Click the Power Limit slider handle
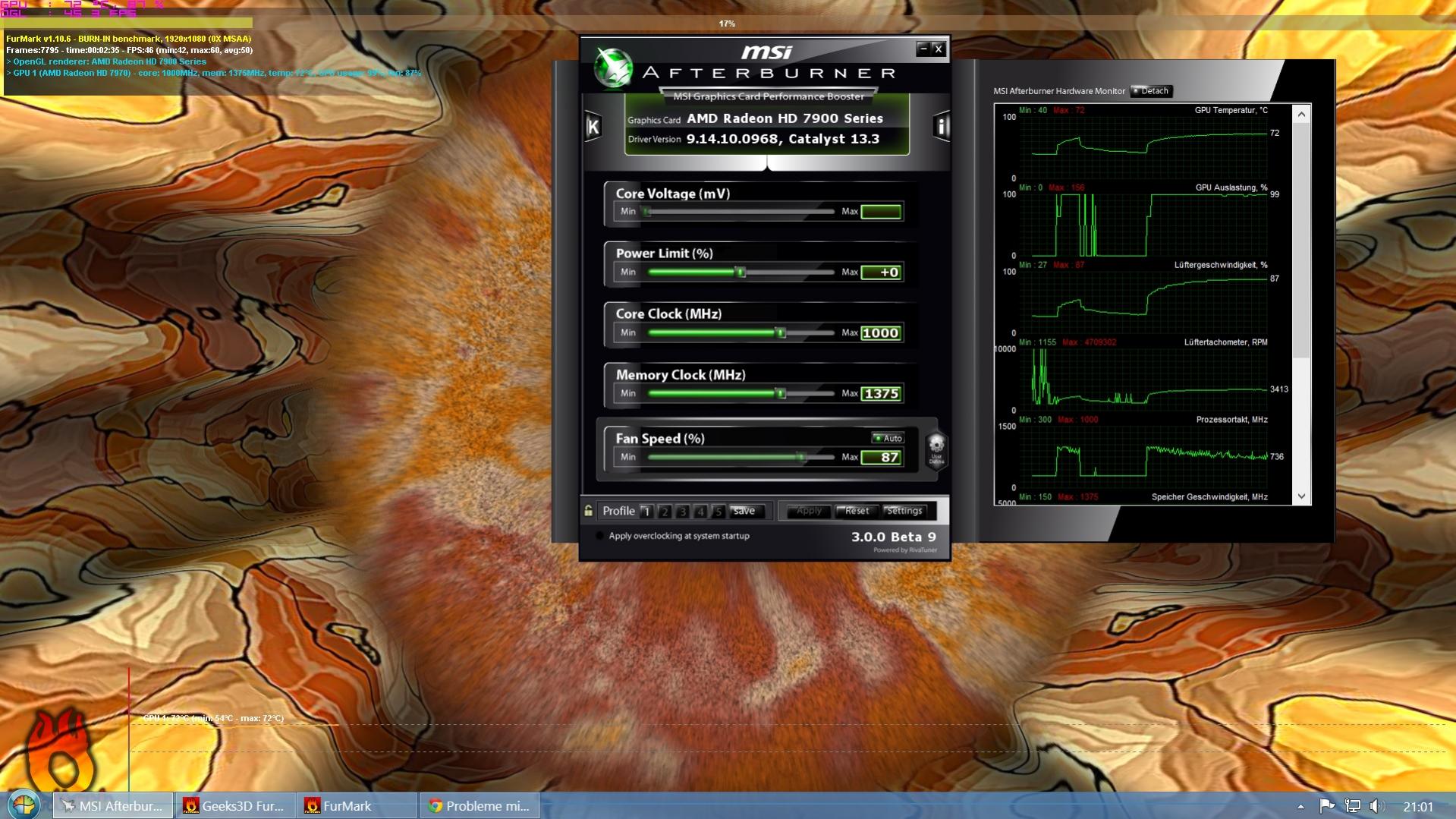Image resolution: width=1456 pixels, height=819 pixels. 741,272
